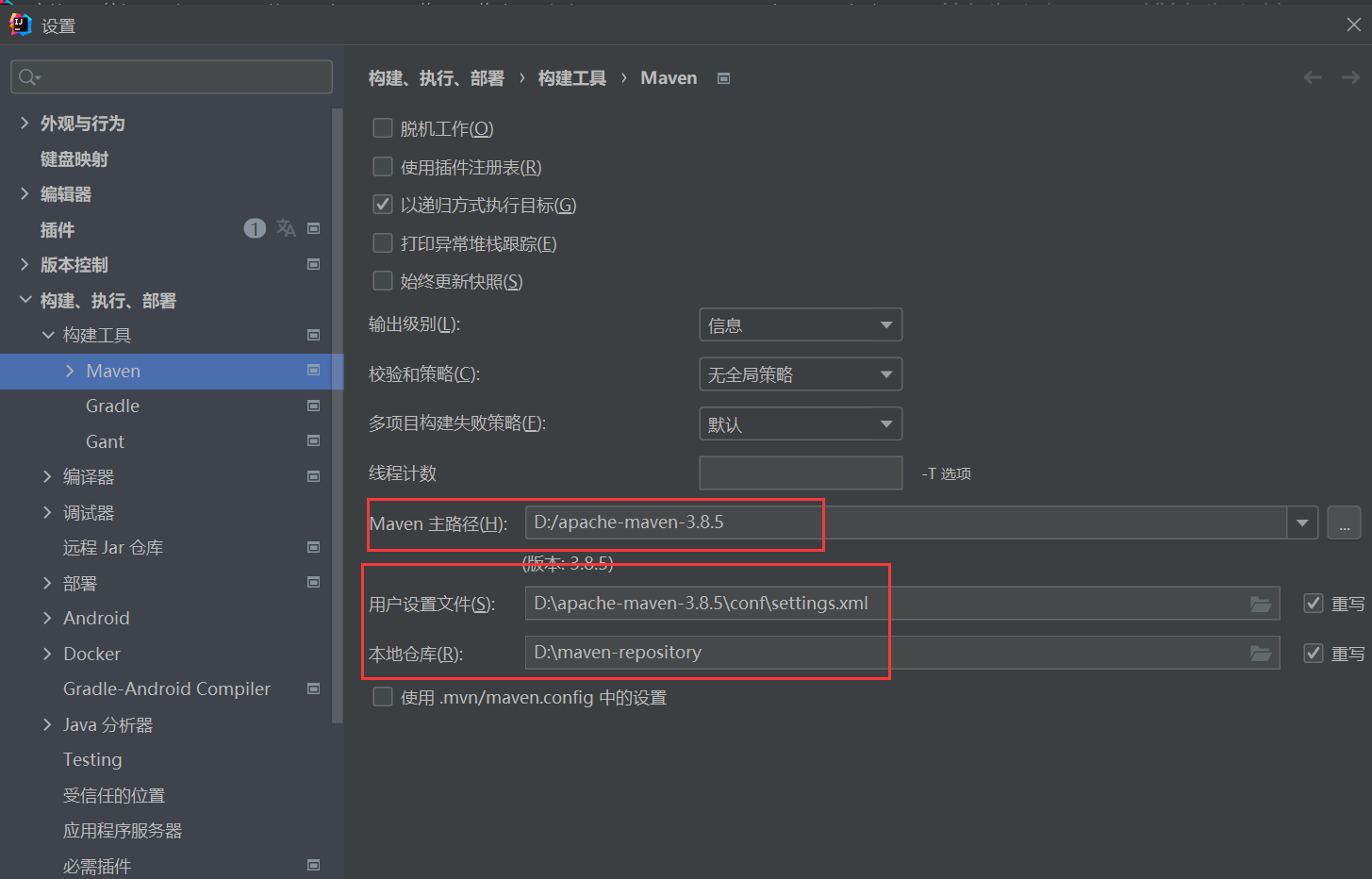Click the square project icon next to Maven sidebar entry
Viewport: 1372px width, 879px height.
point(313,371)
